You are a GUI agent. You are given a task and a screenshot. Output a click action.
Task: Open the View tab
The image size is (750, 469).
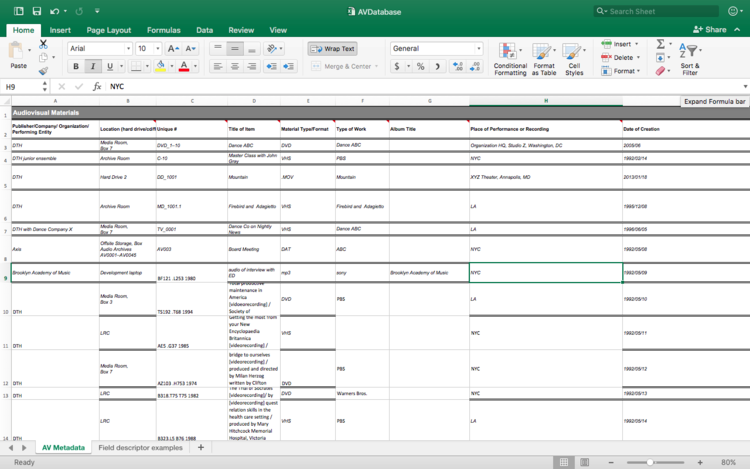(x=278, y=30)
